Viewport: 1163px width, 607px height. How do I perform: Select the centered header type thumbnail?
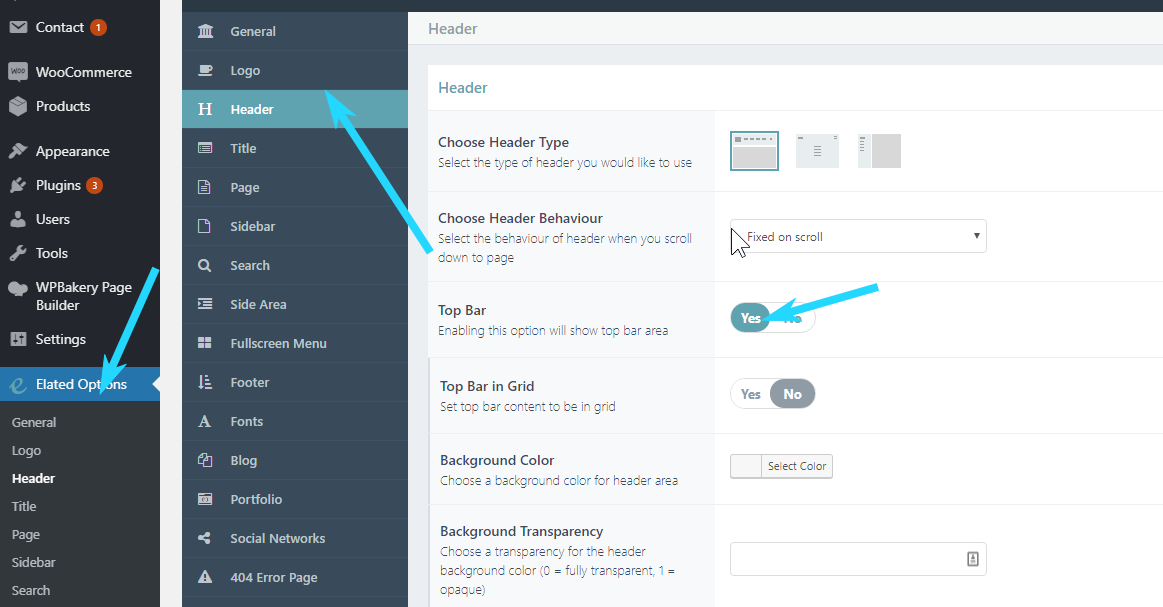pyautogui.click(x=817, y=151)
